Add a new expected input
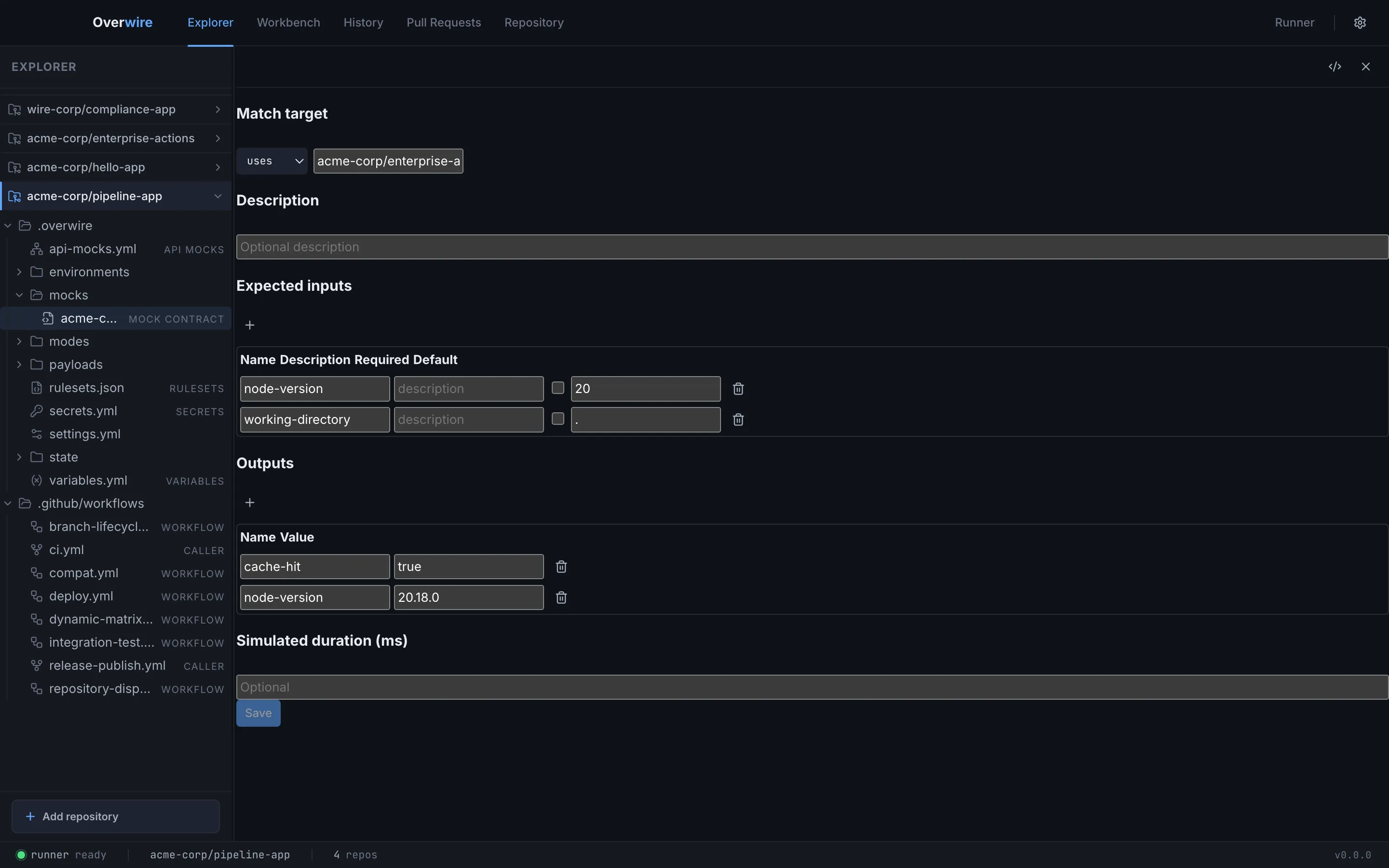 click(x=250, y=325)
